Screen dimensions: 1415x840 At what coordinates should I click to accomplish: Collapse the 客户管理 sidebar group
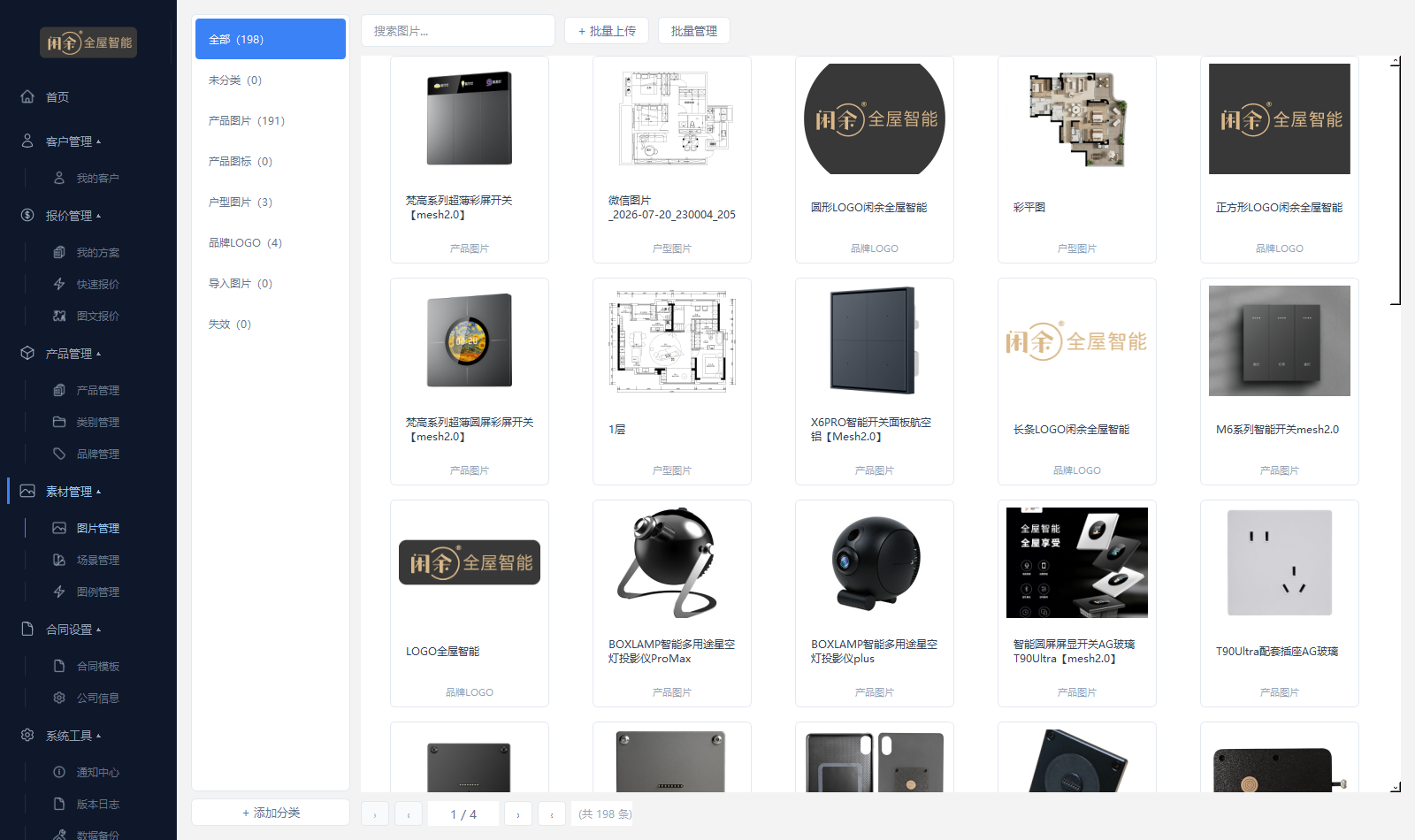pyautogui.click(x=61, y=141)
